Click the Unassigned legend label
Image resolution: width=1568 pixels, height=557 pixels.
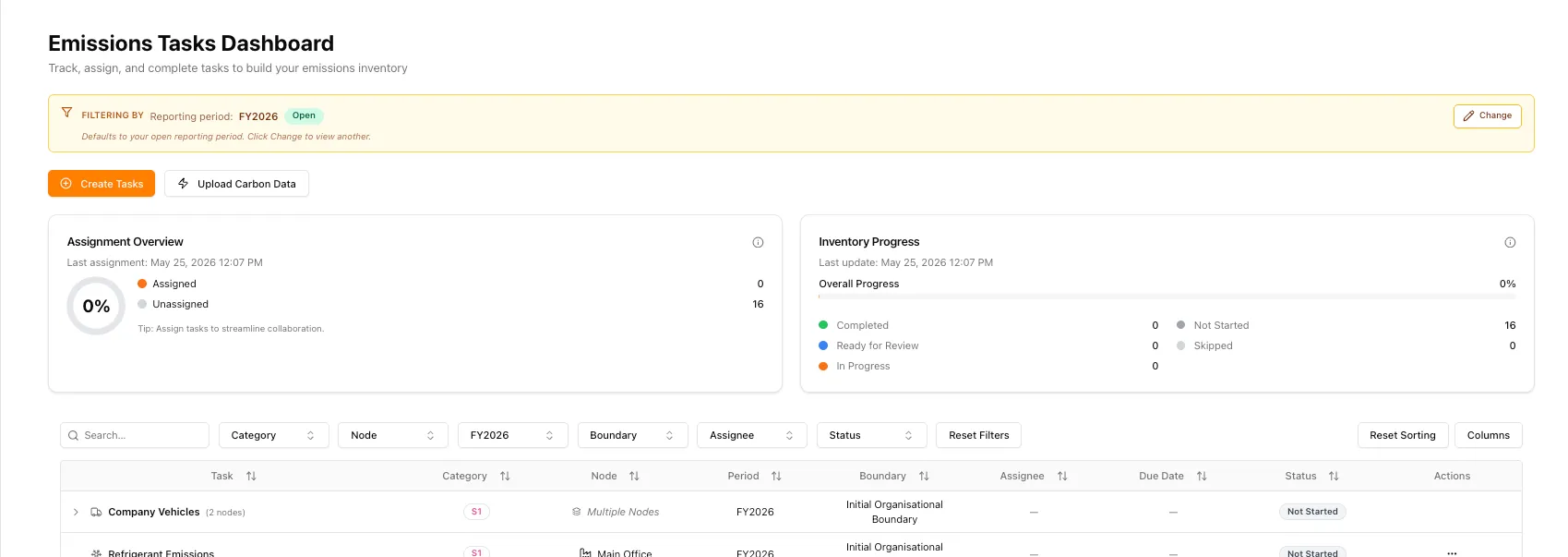pos(180,304)
